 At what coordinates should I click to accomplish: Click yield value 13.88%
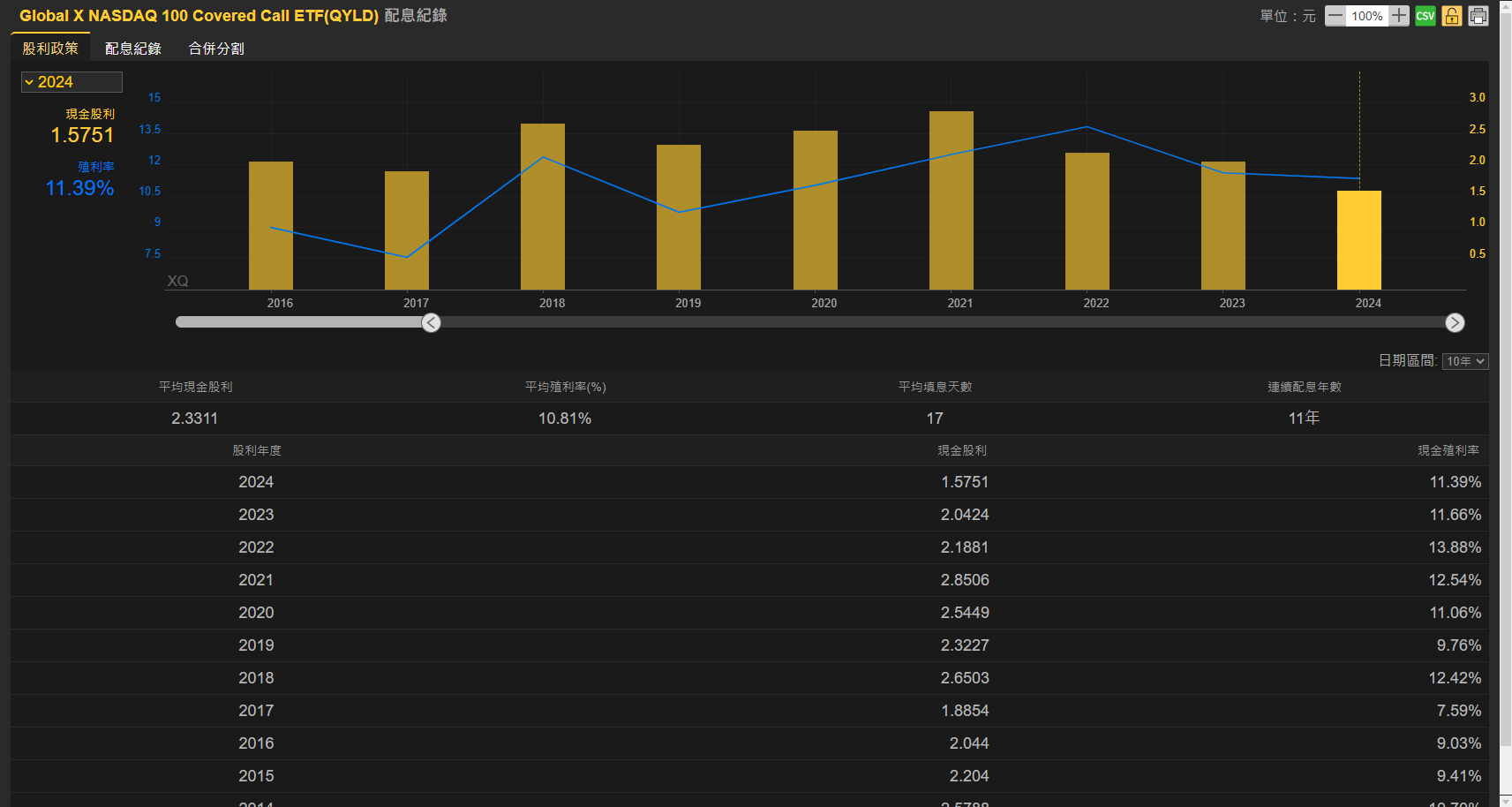point(1455,547)
